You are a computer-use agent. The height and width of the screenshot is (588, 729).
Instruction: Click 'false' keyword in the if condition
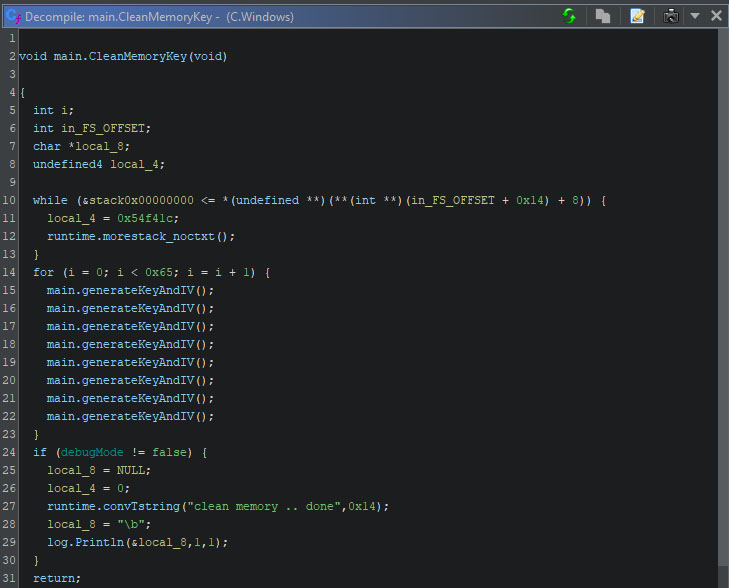(169, 452)
